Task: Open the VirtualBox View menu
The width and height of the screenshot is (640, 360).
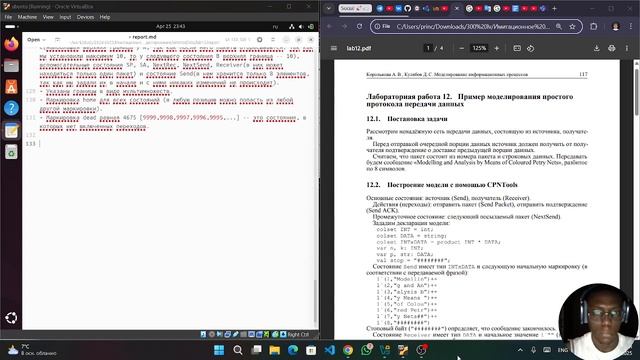Action: tap(48, 17)
